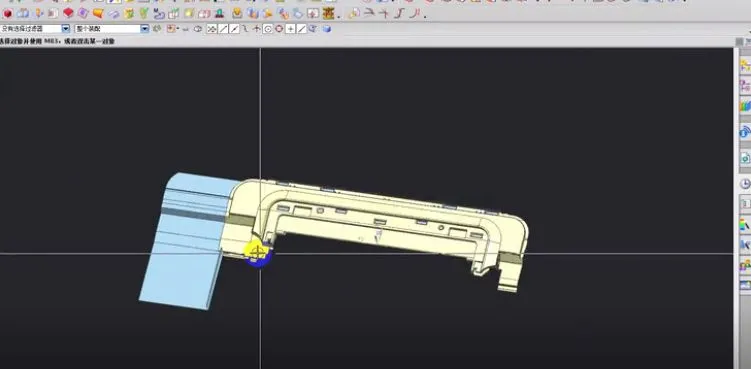
Task: Select the orange wedge shape tool icon
Action: coord(98,13)
